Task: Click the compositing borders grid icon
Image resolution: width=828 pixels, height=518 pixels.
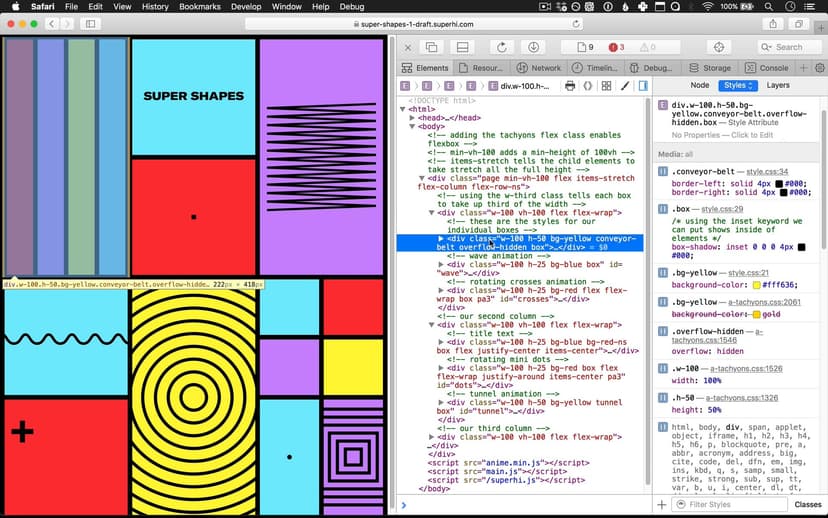Action: click(x=606, y=86)
